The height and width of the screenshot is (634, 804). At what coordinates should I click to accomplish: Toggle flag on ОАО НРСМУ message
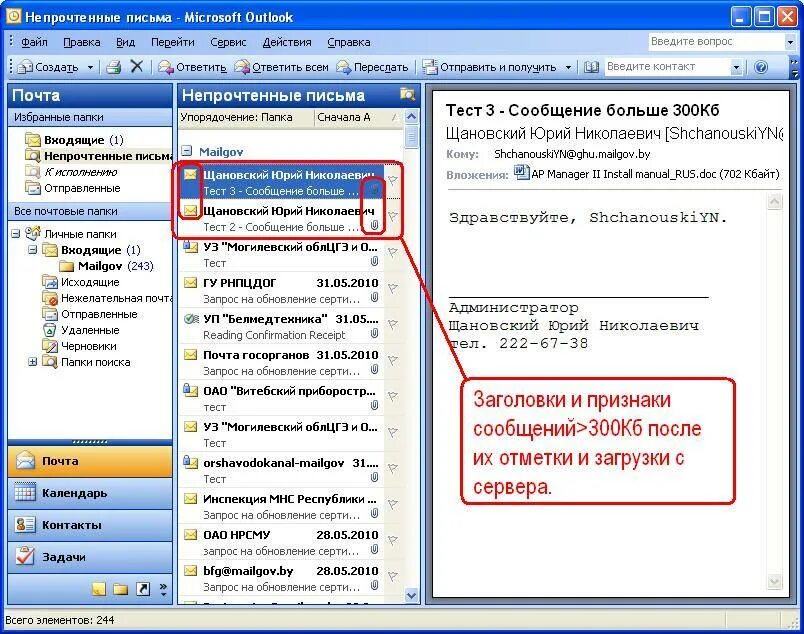[393, 540]
